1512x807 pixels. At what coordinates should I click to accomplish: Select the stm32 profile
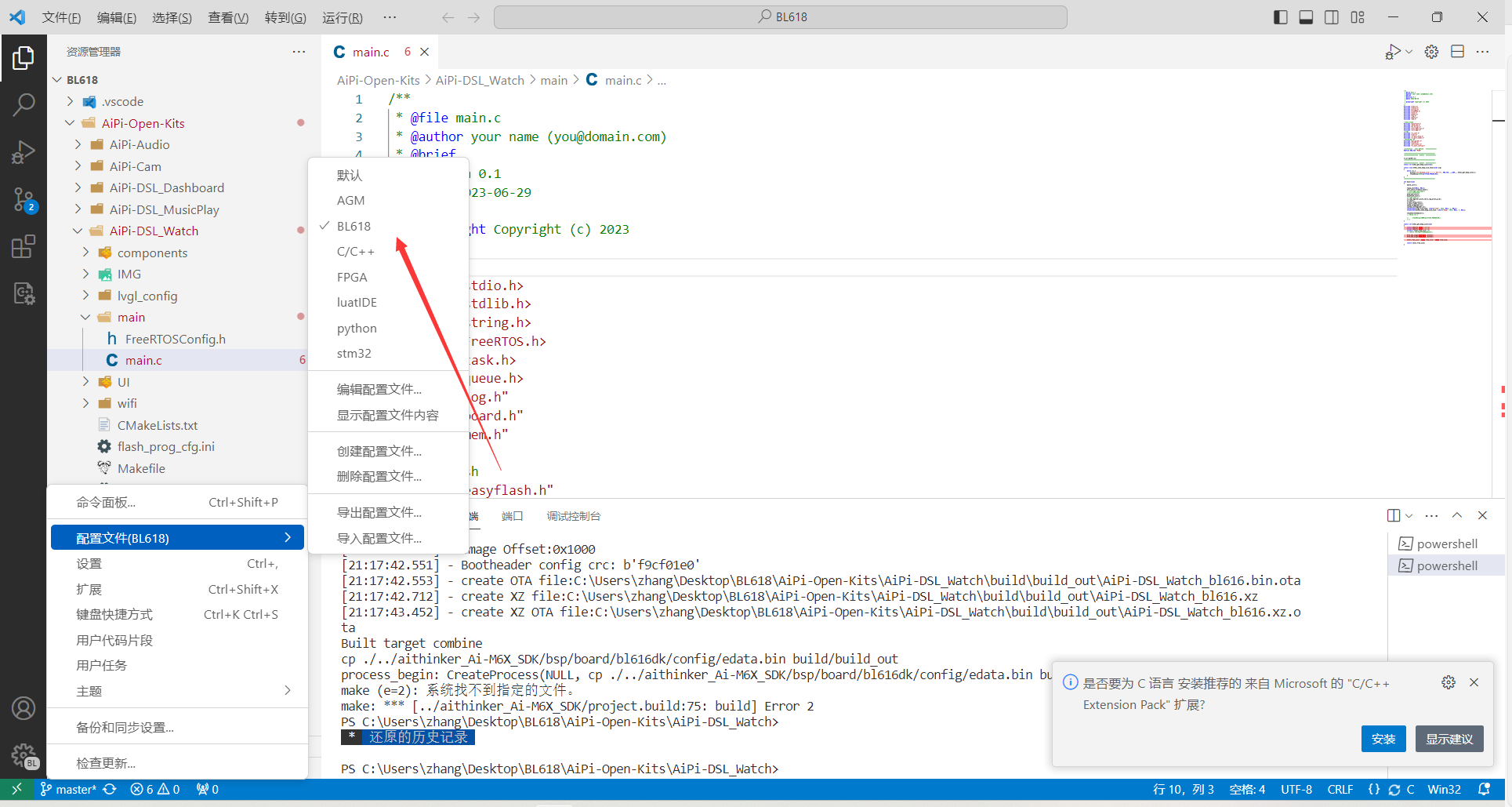[x=389, y=354]
